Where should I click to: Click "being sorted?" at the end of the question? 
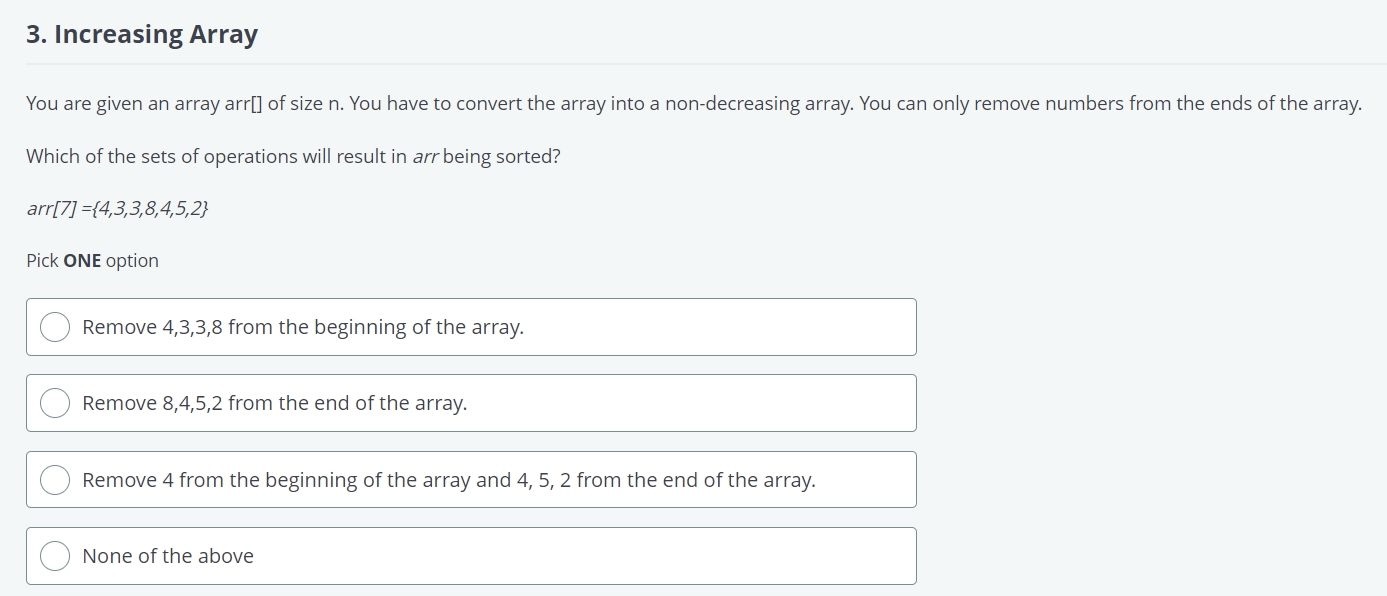(x=502, y=156)
